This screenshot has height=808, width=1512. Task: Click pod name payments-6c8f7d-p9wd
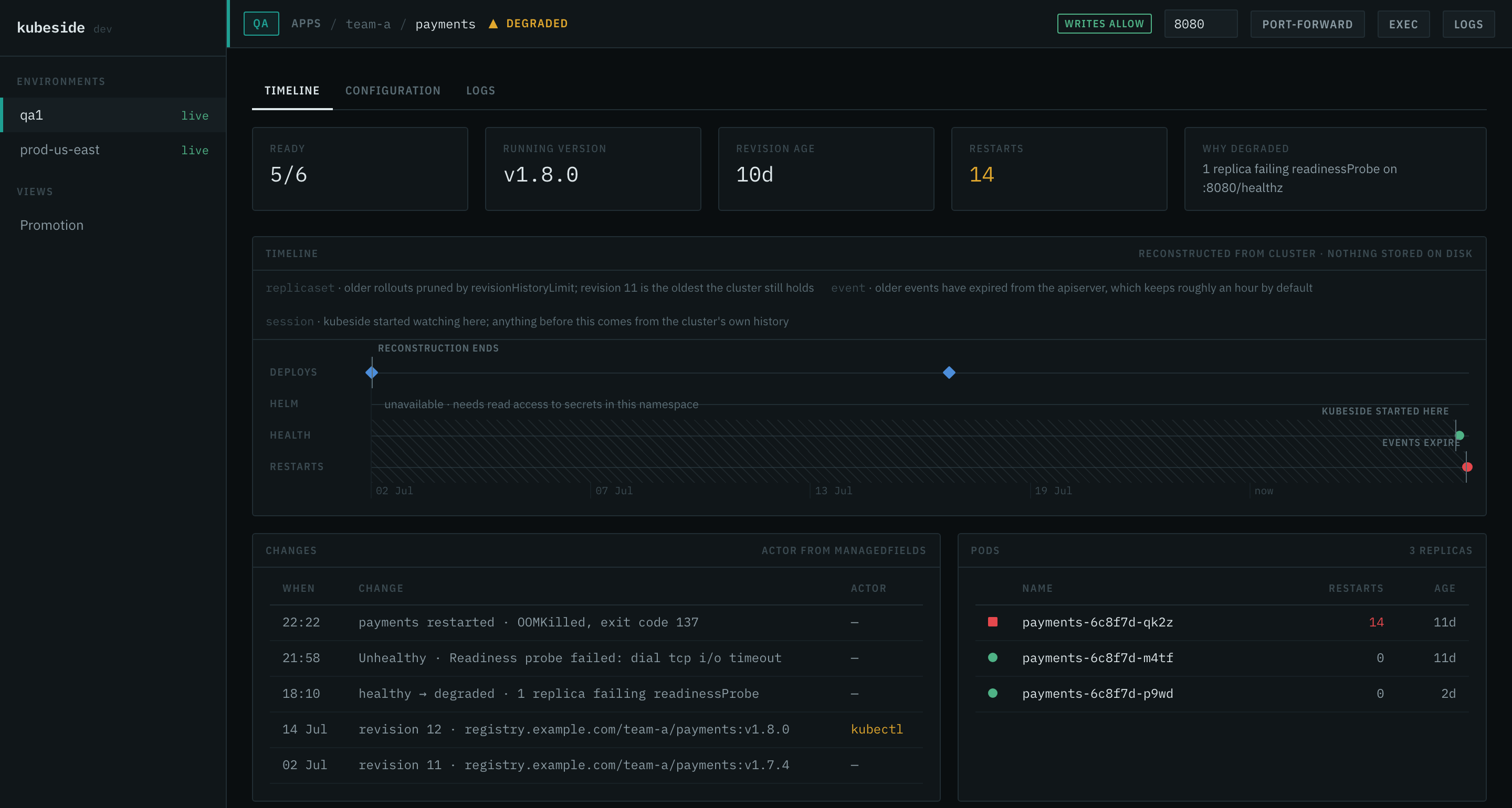click(x=1098, y=694)
